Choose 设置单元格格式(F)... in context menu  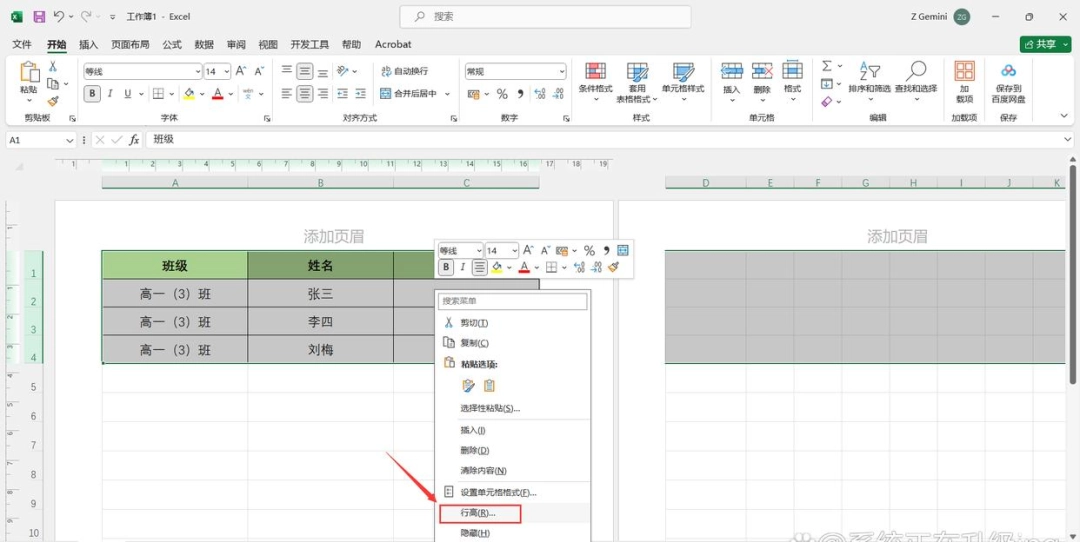tap(513, 492)
